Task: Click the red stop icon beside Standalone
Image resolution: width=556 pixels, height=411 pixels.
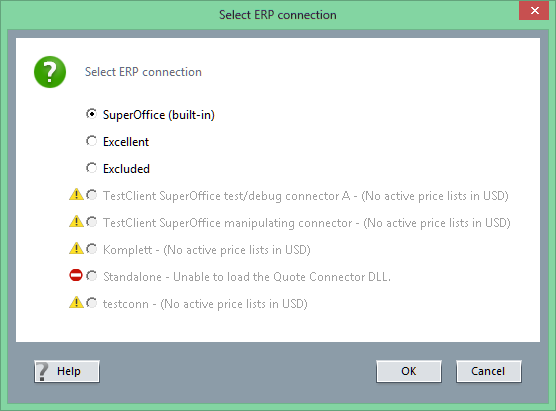Action: point(76,275)
